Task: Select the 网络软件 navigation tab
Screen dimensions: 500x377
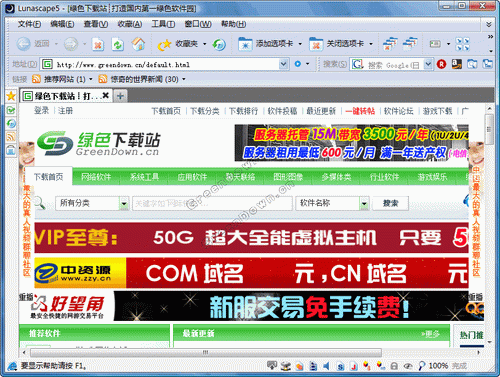Action: (x=96, y=177)
